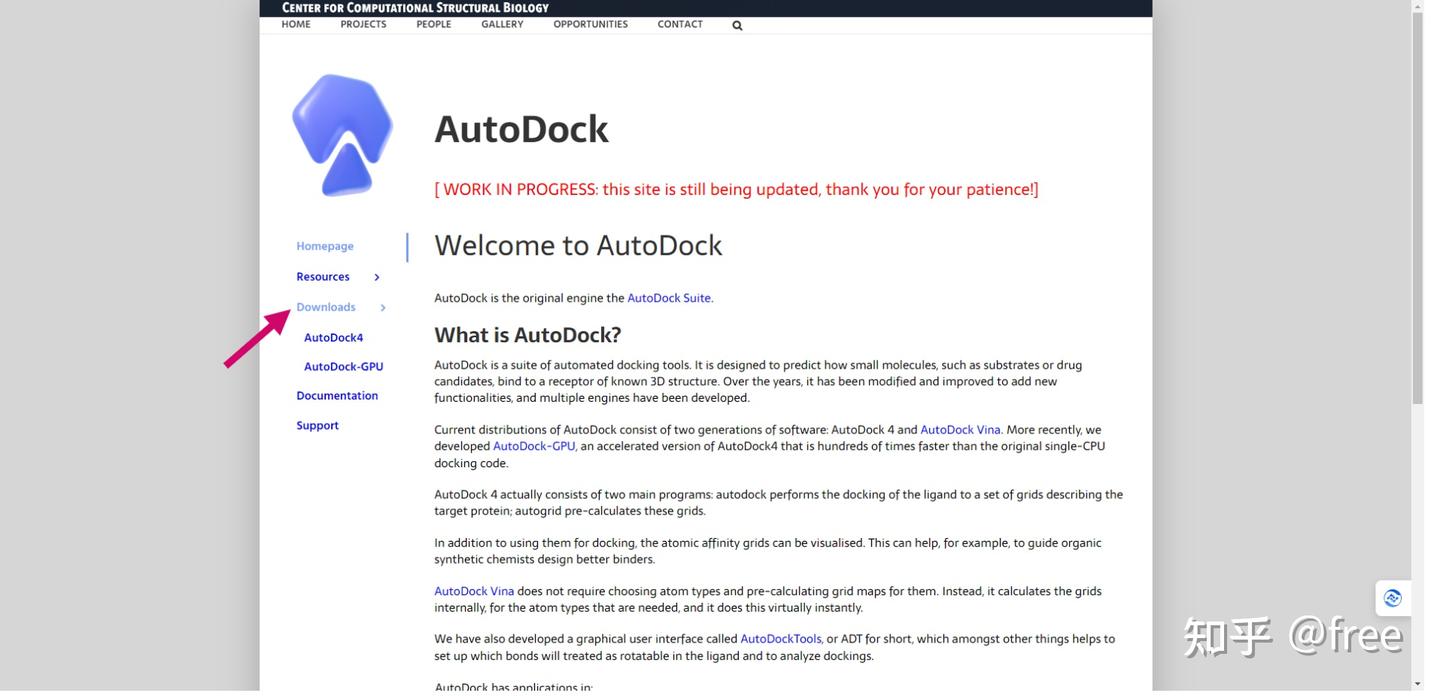The width and height of the screenshot is (1440, 696).
Task: Expand the Downloads sidebar section
Action: pos(325,307)
